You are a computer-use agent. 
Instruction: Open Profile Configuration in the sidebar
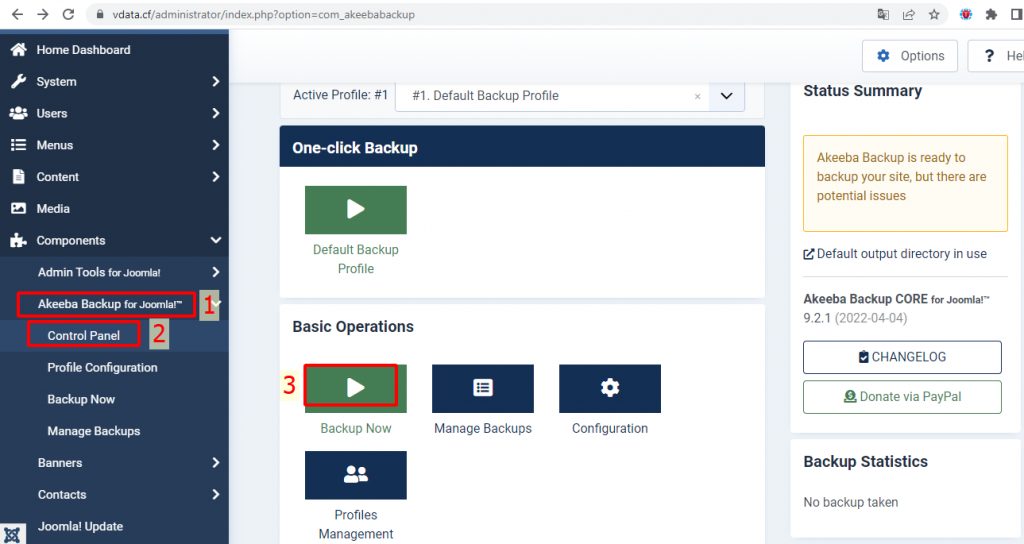tap(102, 368)
